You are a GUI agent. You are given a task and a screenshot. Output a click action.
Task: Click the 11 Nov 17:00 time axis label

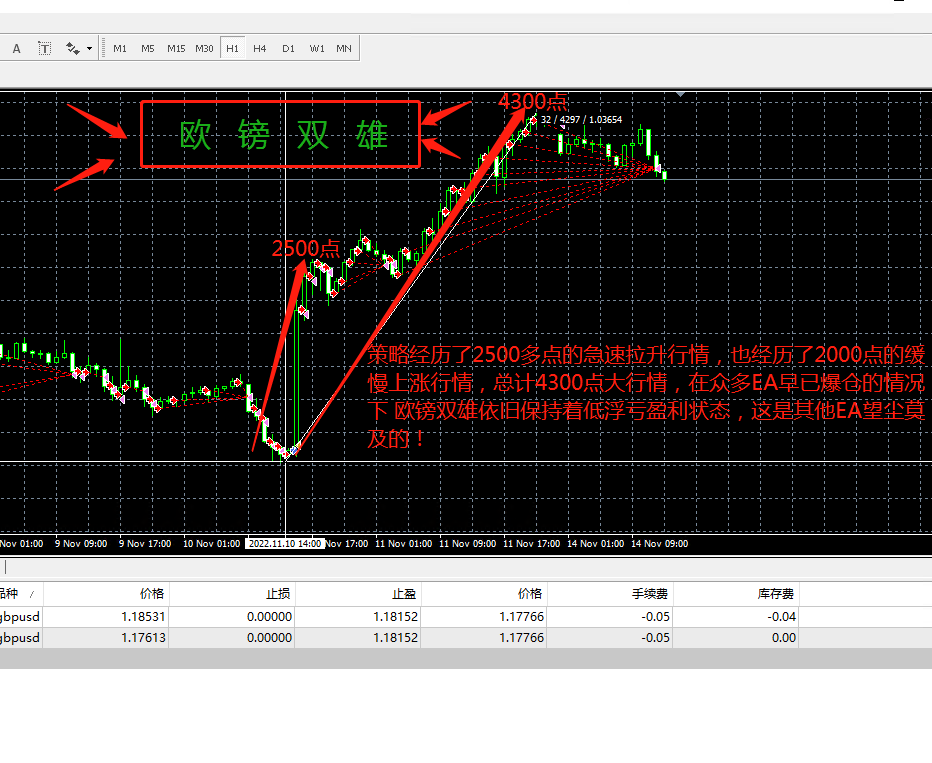click(x=531, y=544)
